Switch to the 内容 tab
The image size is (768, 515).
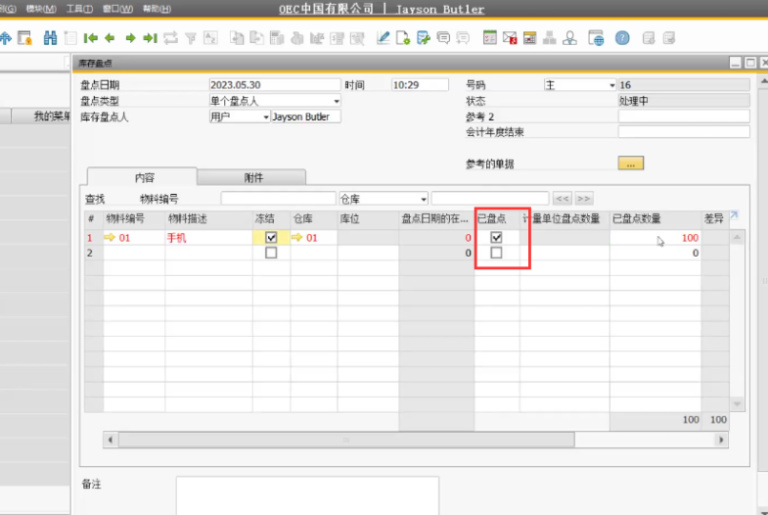(143, 177)
